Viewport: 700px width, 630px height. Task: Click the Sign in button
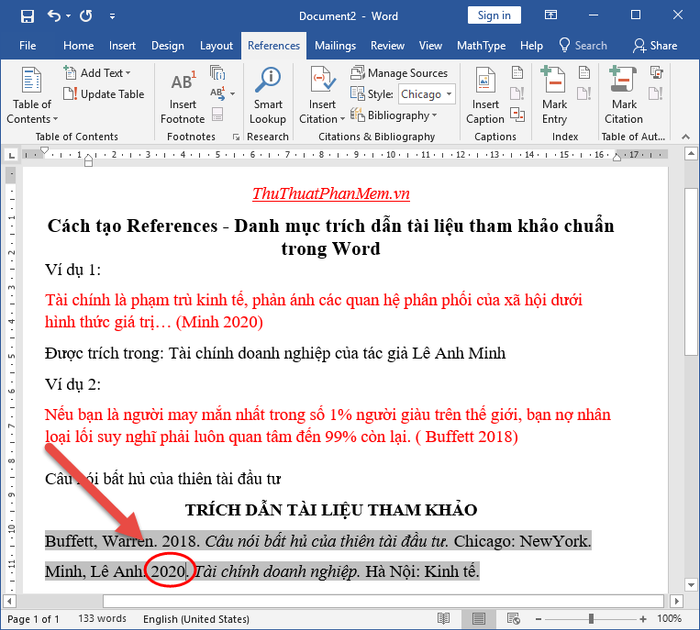tap(494, 16)
